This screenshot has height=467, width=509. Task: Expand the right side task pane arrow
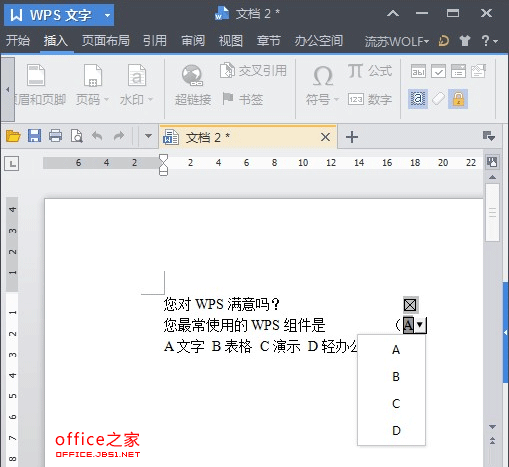pos(506,333)
